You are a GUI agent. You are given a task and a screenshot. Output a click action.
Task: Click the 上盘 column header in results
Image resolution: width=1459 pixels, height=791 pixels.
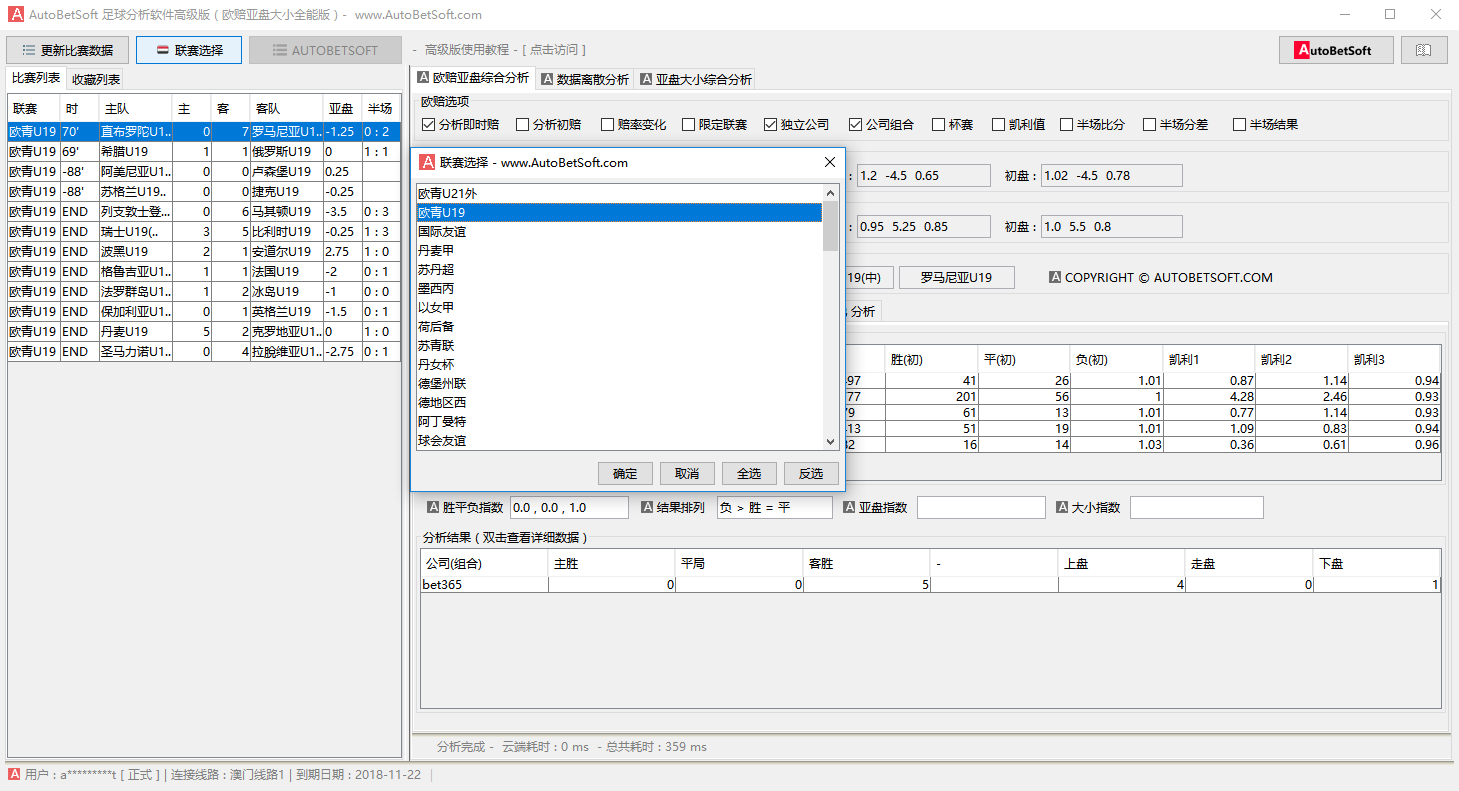point(1122,563)
